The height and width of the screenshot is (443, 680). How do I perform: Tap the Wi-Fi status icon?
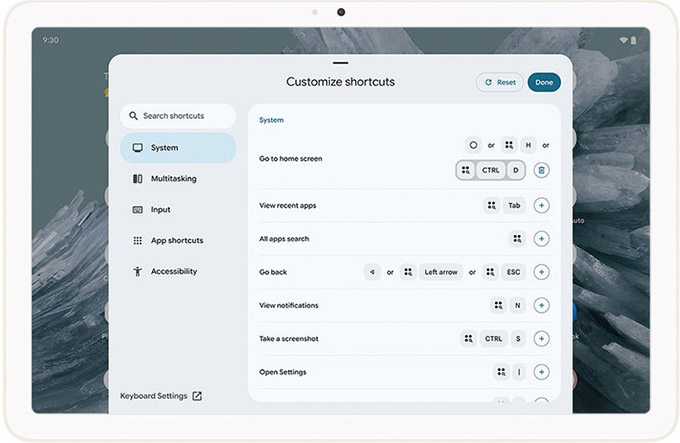pos(623,40)
